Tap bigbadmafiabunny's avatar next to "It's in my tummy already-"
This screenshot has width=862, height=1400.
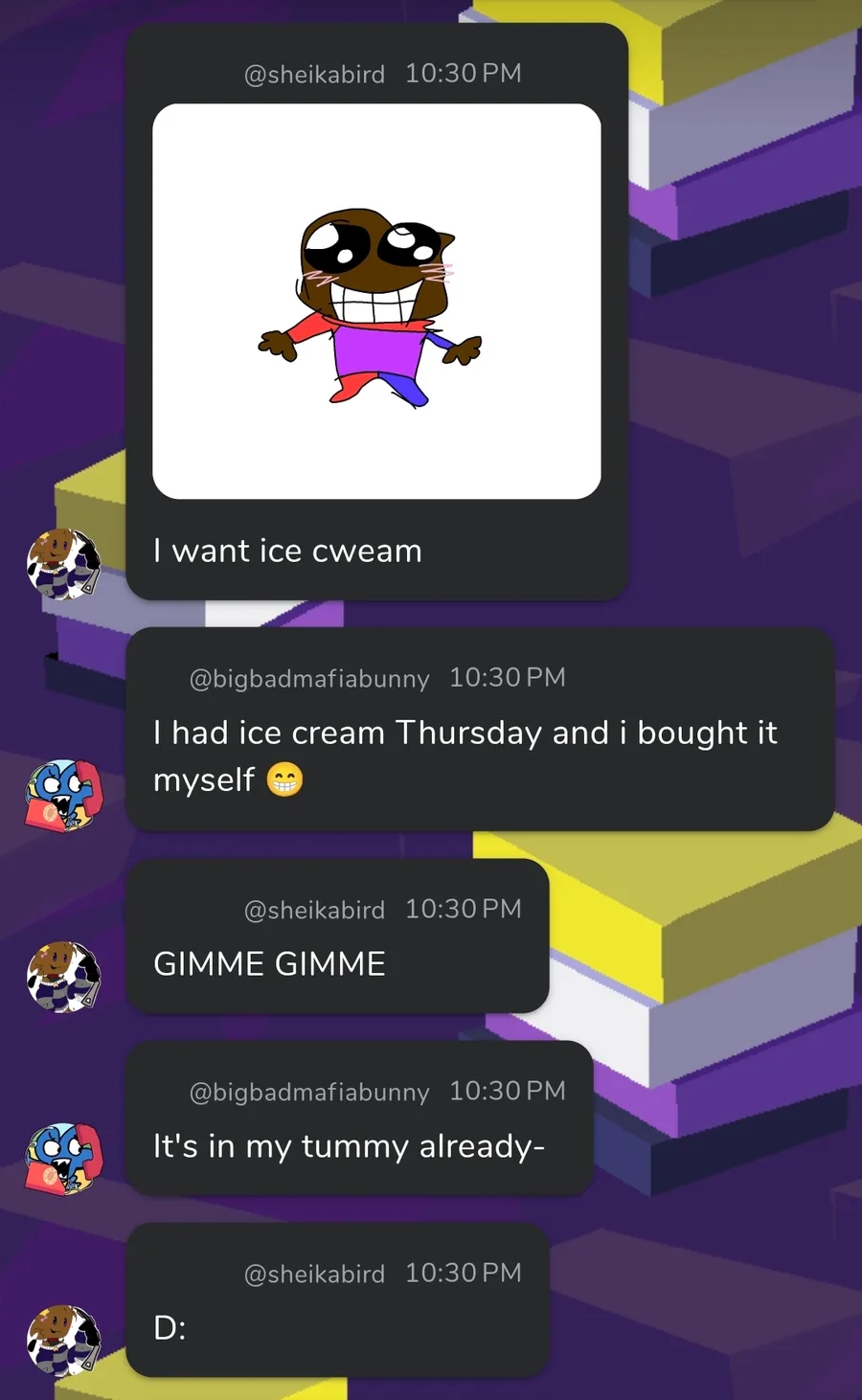click(x=63, y=1159)
